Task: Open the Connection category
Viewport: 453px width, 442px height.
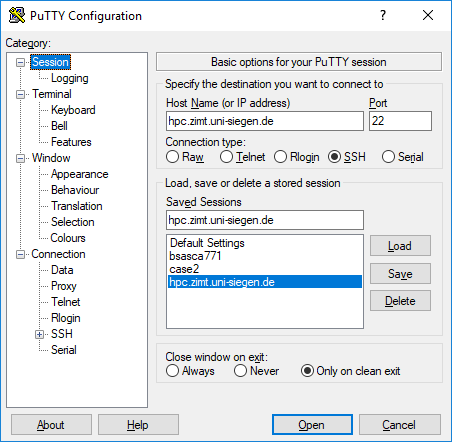Action: [x=58, y=254]
